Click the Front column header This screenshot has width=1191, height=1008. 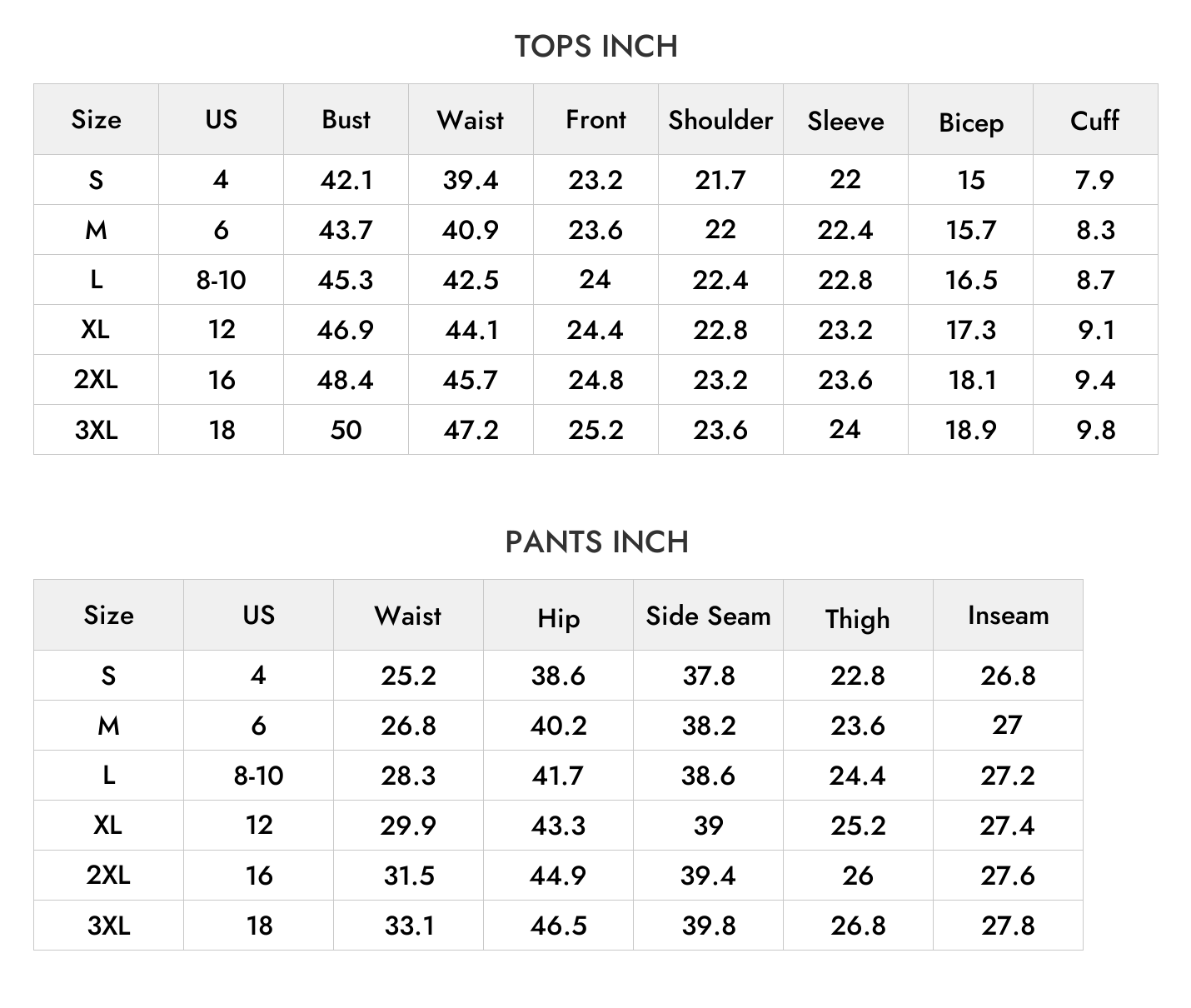coord(595,119)
